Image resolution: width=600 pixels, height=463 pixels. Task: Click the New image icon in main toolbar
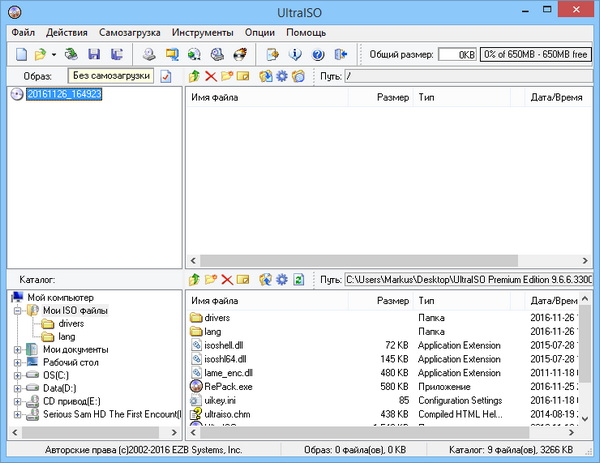18,53
